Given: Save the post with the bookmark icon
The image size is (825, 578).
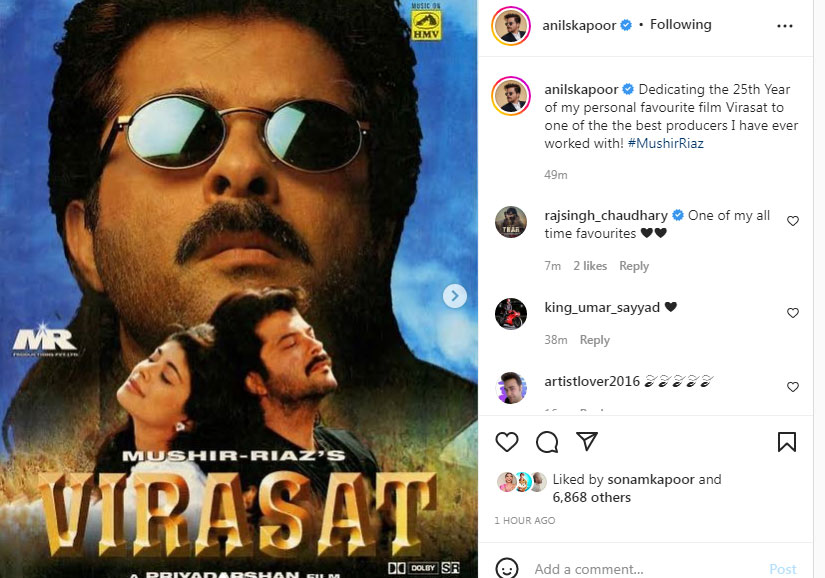Looking at the screenshot, I should click(x=787, y=442).
